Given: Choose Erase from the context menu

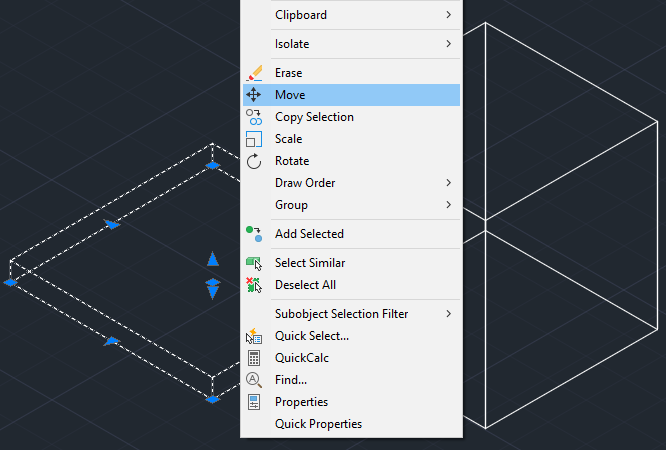Looking at the screenshot, I should point(351,73).
